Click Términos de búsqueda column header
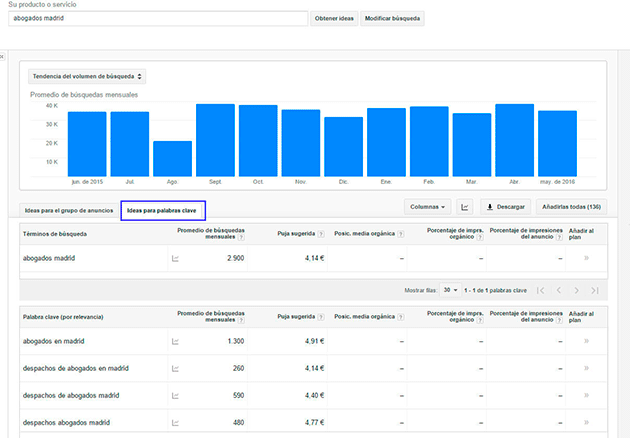 pos(55,234)
